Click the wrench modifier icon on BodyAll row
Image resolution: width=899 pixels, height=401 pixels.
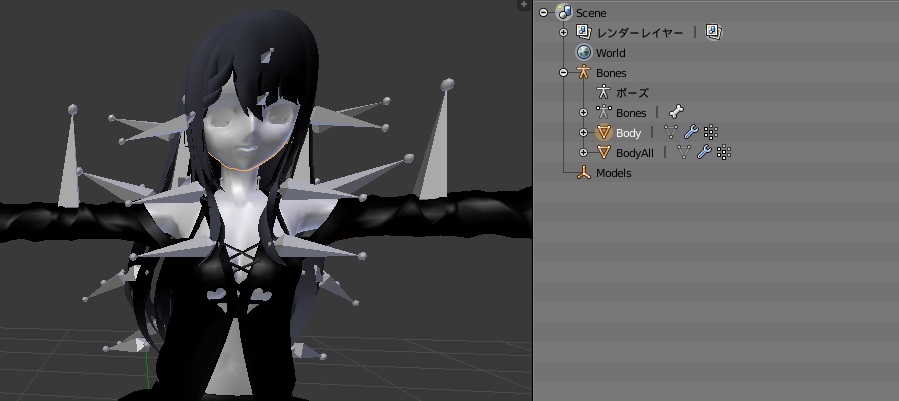click(x=704, y=152)
